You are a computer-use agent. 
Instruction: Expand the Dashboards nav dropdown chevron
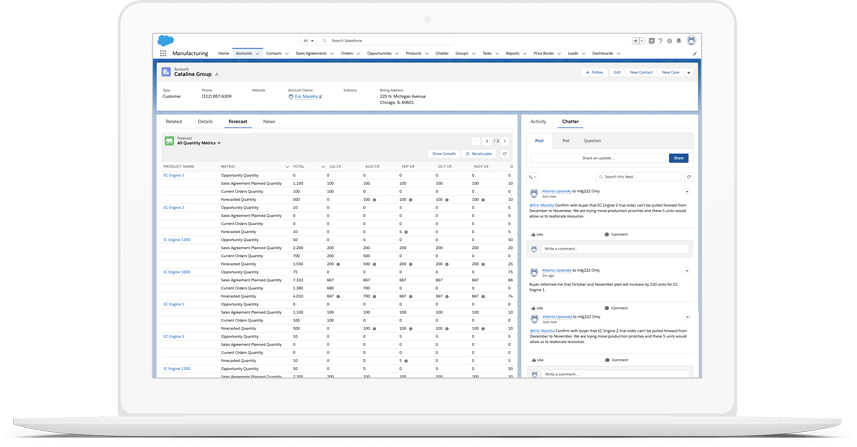pyautogui.click(x=619, y=54)
